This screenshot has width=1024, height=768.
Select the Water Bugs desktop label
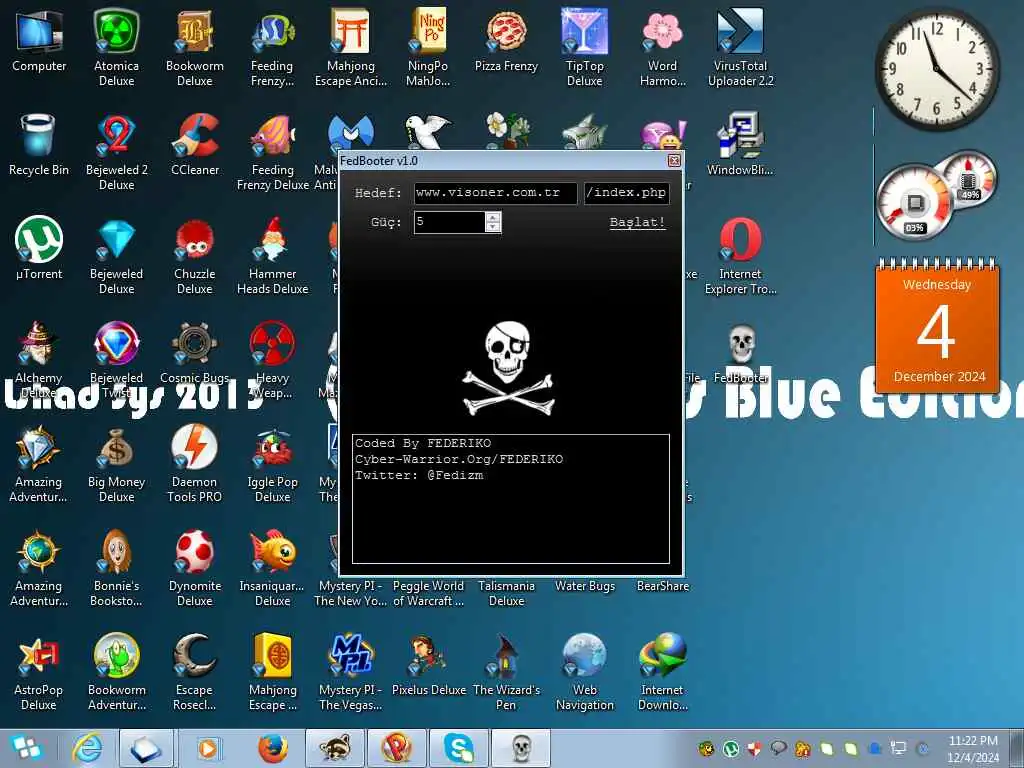click(585, 586)
